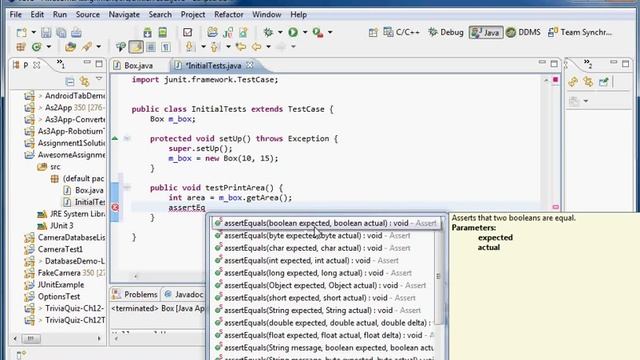Choose assertEquals(String expected, String actual) suggestion

[x=323, y=310]
